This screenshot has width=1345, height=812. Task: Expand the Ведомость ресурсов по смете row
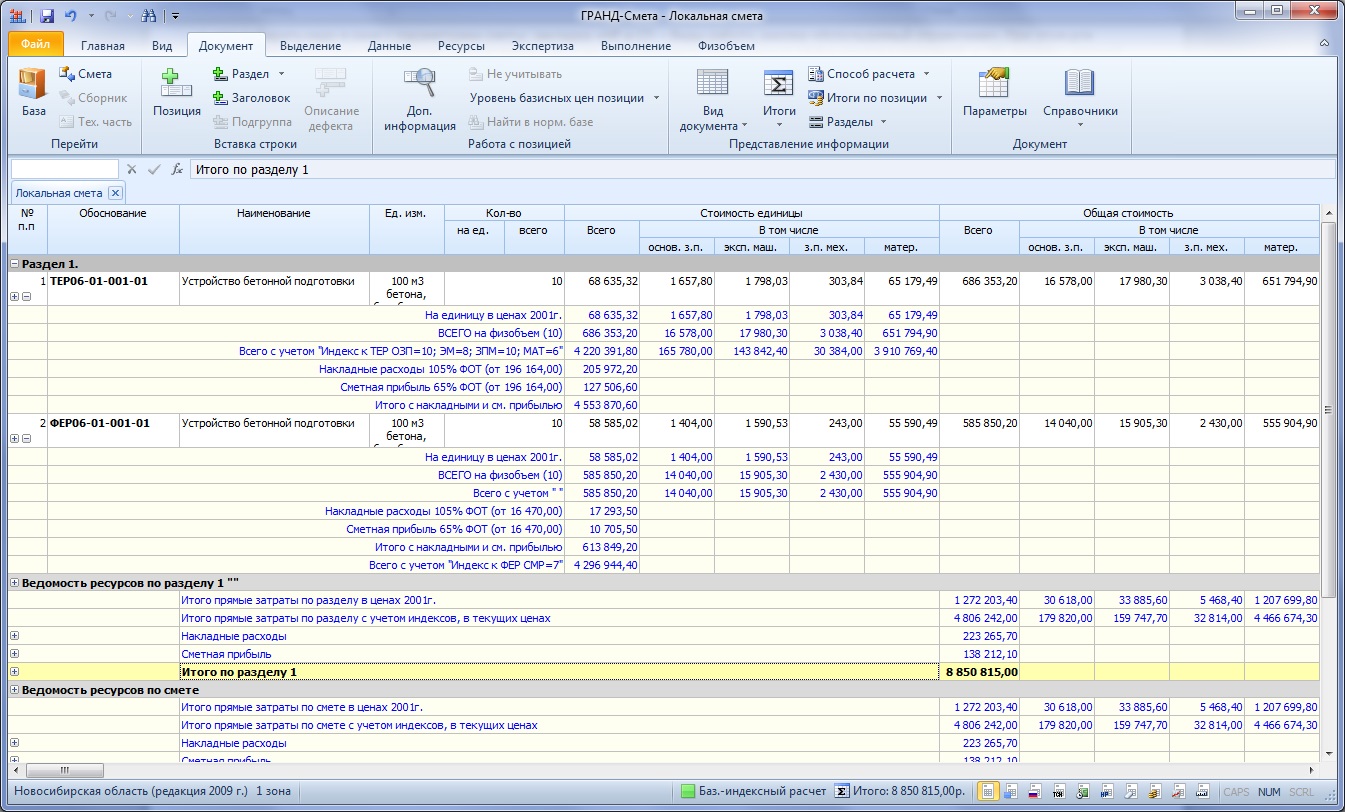(14, 690)
